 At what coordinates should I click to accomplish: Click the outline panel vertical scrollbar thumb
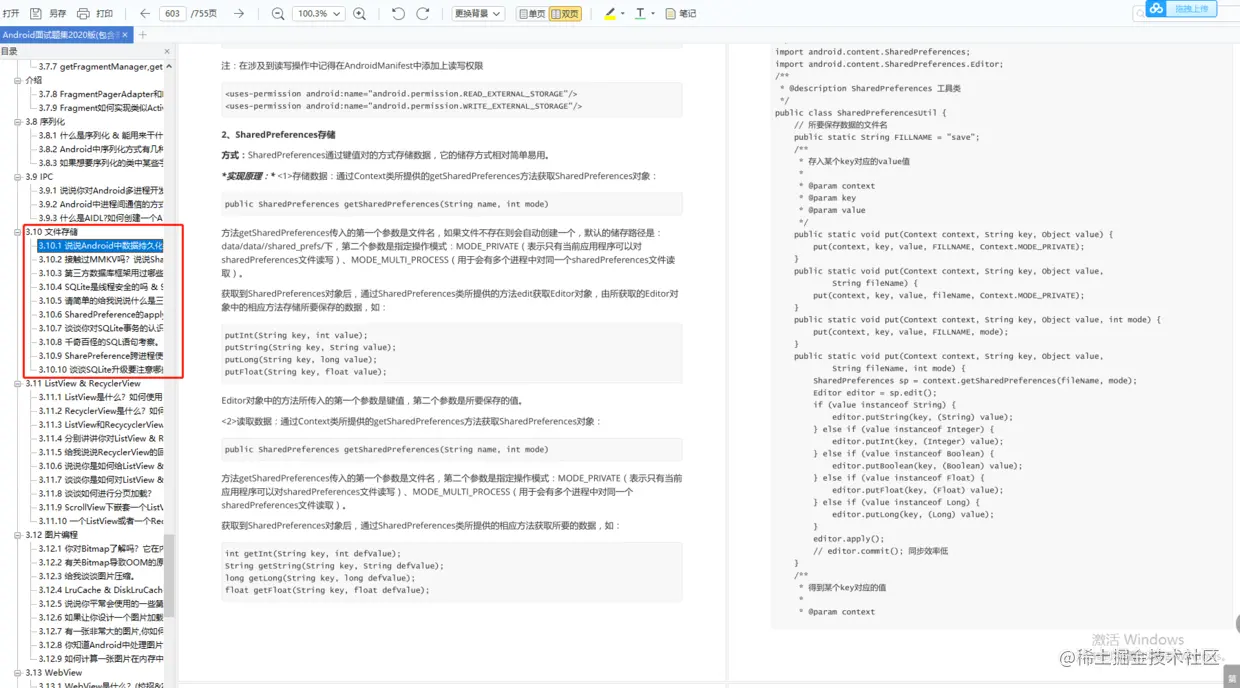tap(169, 576)
